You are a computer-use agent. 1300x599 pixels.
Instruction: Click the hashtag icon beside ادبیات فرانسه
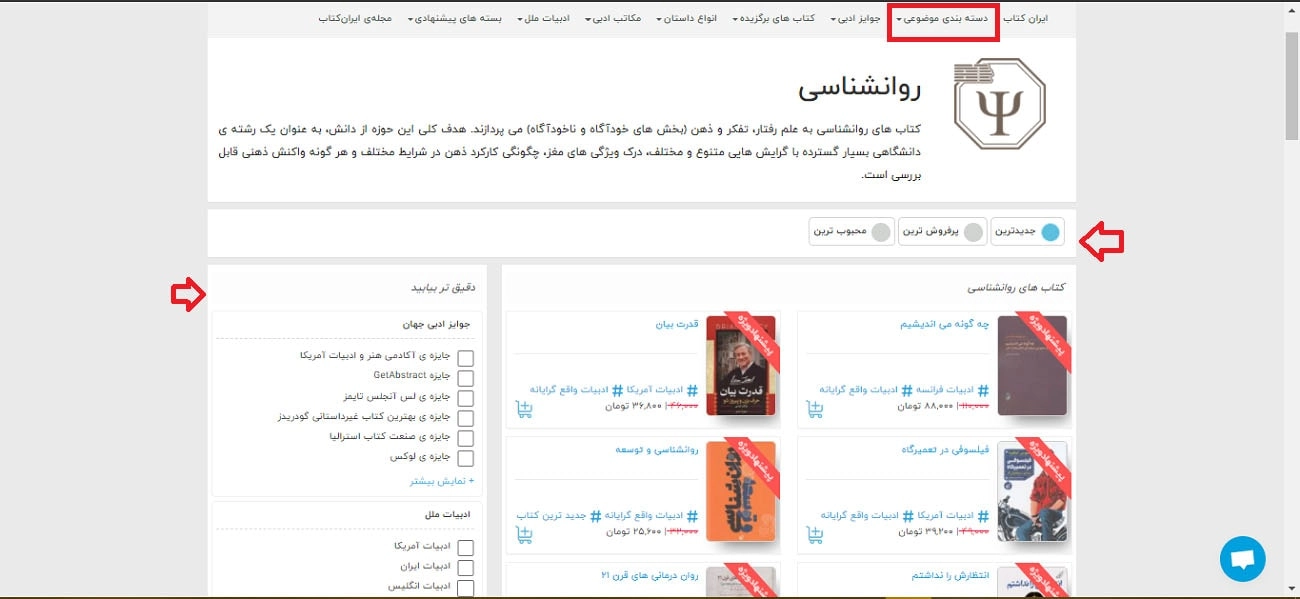tap(984, 389)
